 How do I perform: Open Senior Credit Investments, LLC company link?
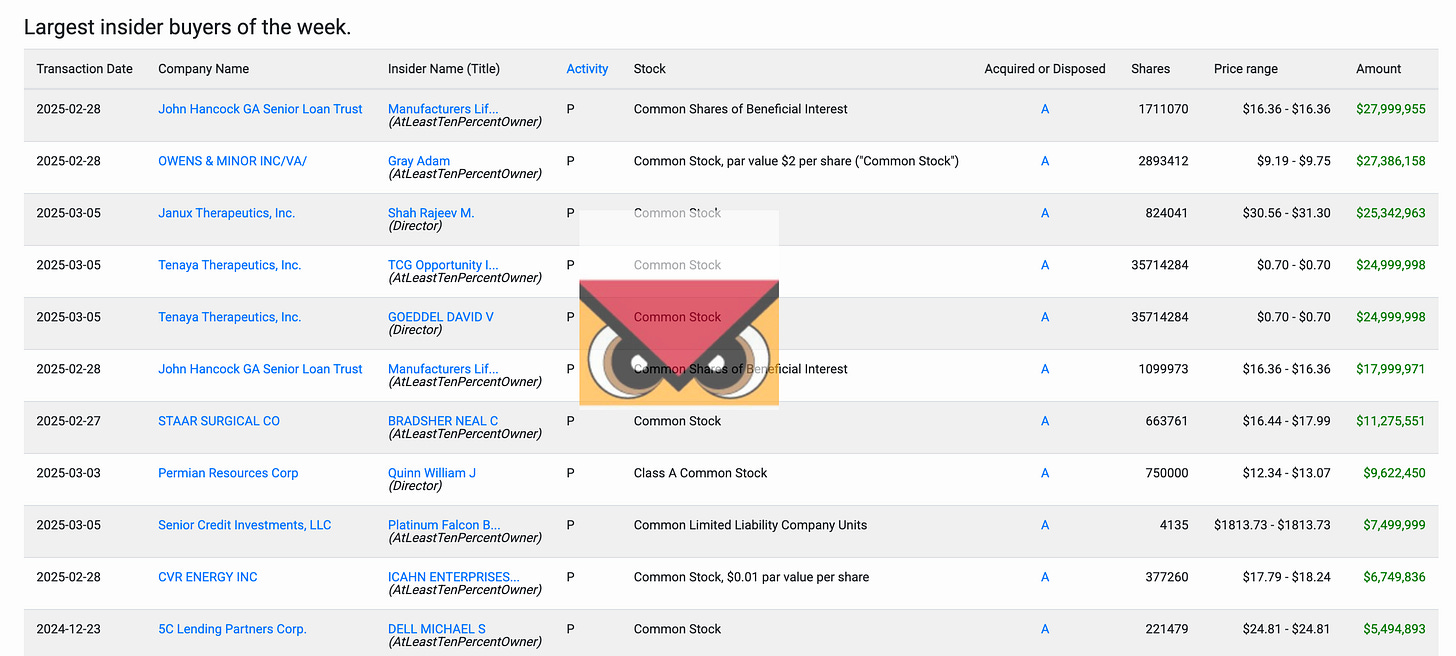[x=244, y=525]
